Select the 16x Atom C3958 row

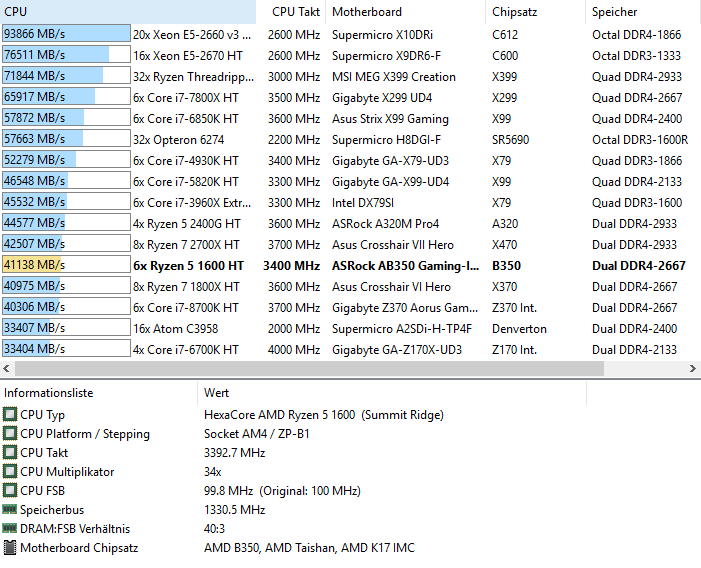tap(350, 328)
